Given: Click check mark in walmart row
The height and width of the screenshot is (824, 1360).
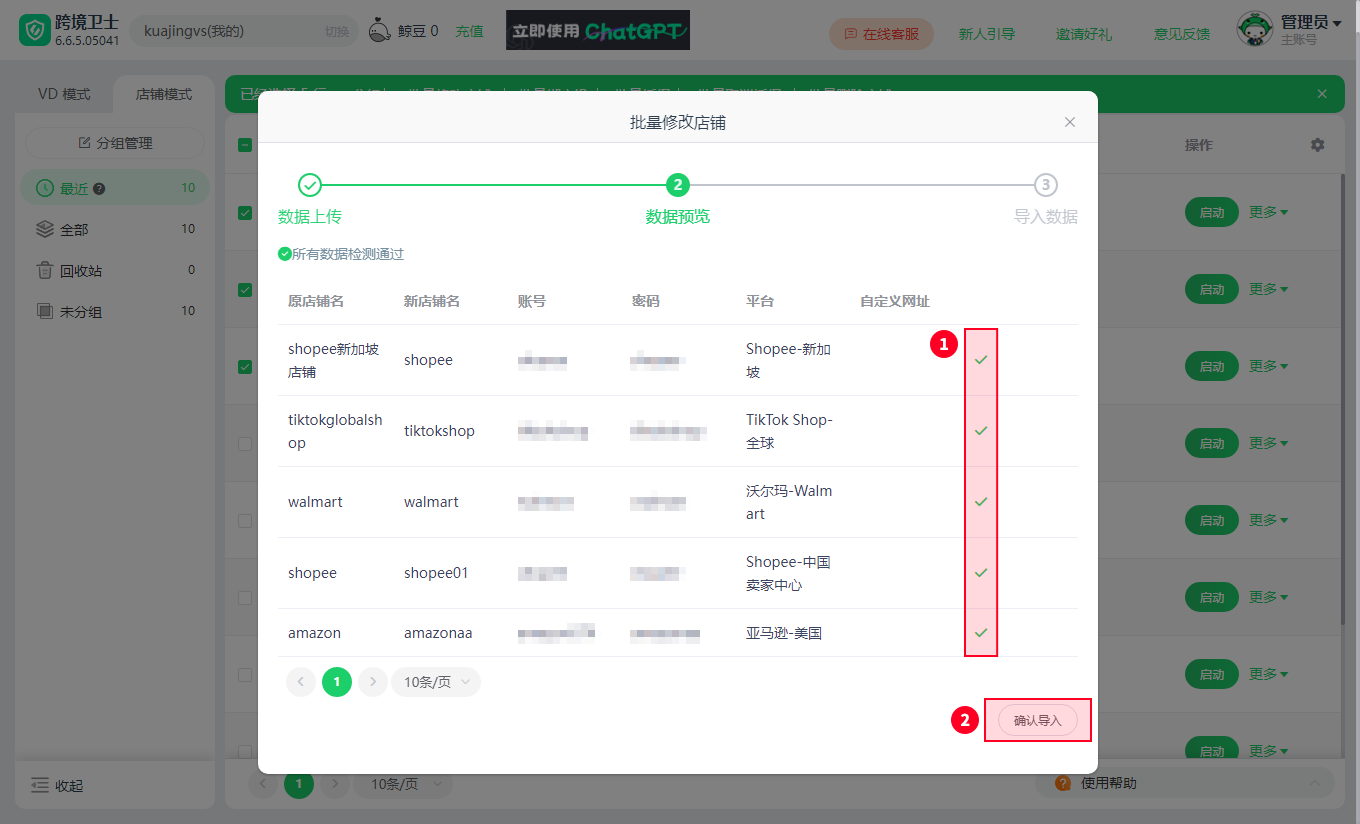Looking at the screenshot, I should click(x=981, y=501).
